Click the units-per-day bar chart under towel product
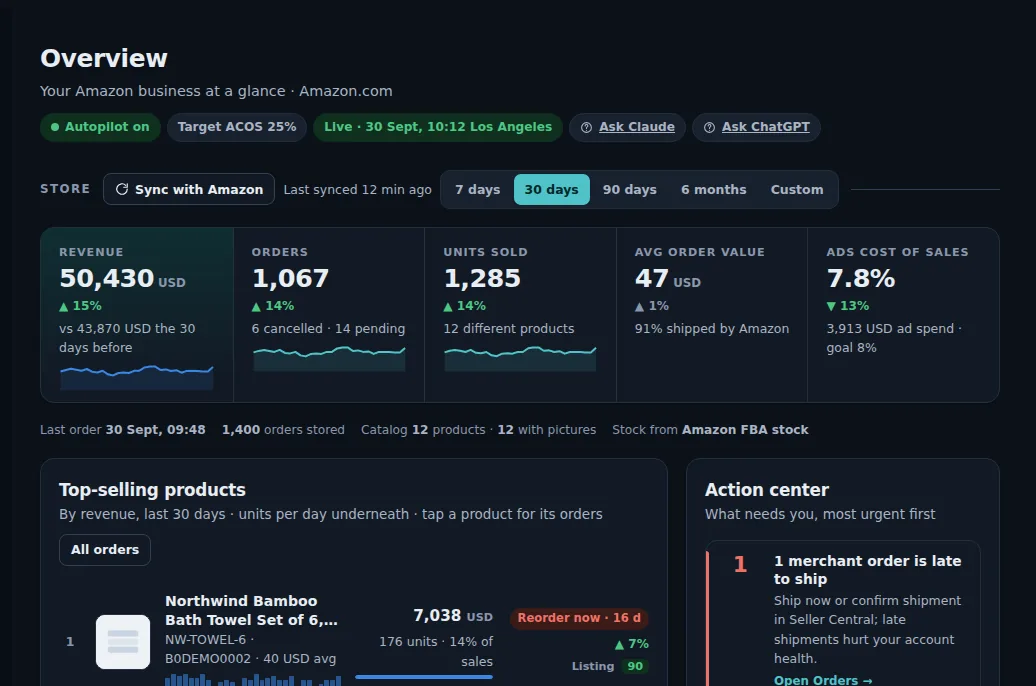 tap(253, 679)
